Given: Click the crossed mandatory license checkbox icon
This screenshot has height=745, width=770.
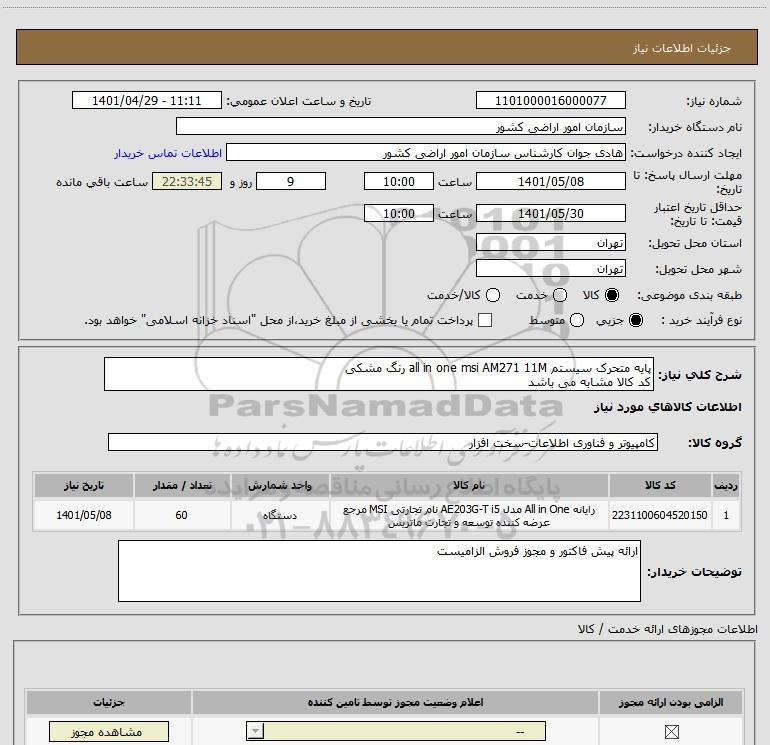Looking at the screenshot, I should [x=671, y=732].
